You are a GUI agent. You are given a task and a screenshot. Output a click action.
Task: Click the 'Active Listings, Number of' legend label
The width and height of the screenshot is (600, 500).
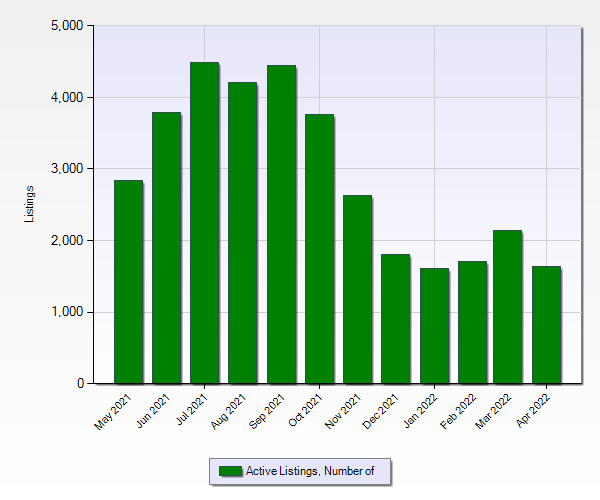point(310,471)
